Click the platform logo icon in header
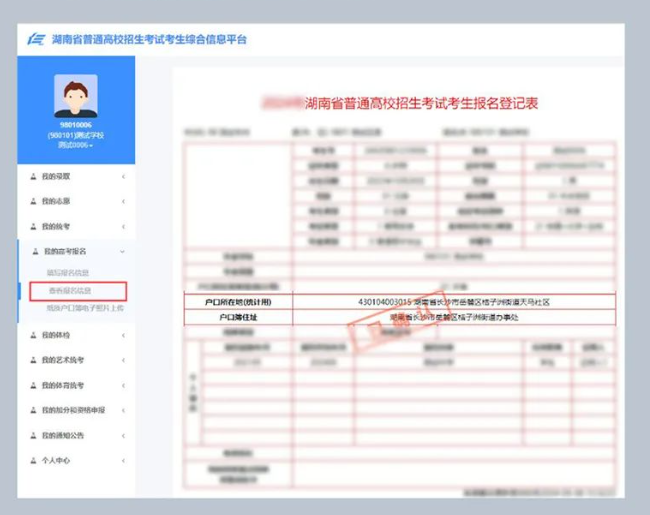 [x=37, y=40]
